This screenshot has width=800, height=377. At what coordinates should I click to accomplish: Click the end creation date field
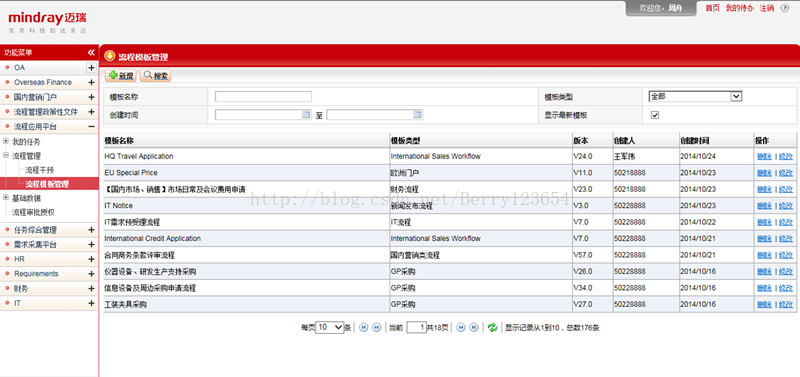click(x=374, y=115)
